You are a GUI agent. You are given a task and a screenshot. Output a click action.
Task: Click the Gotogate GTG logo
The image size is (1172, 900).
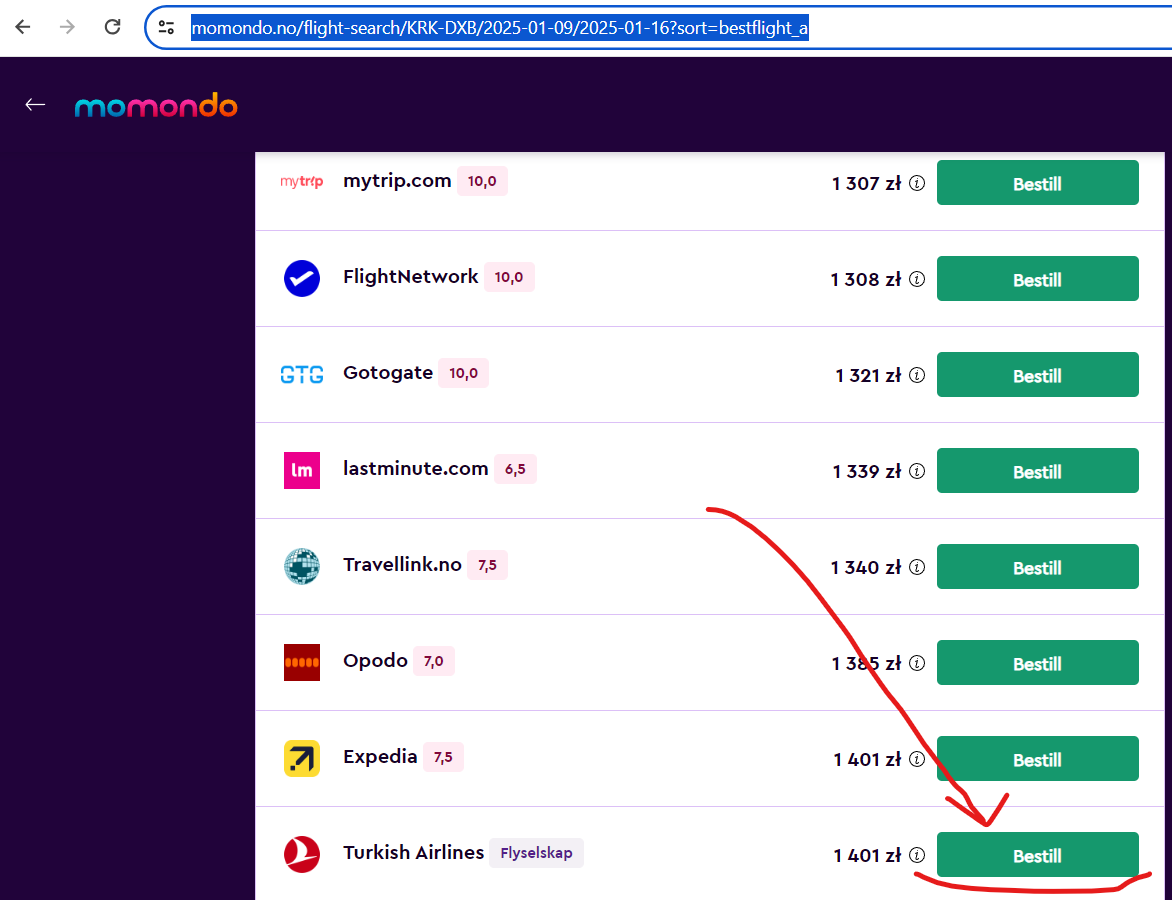(x=302, y=375)
